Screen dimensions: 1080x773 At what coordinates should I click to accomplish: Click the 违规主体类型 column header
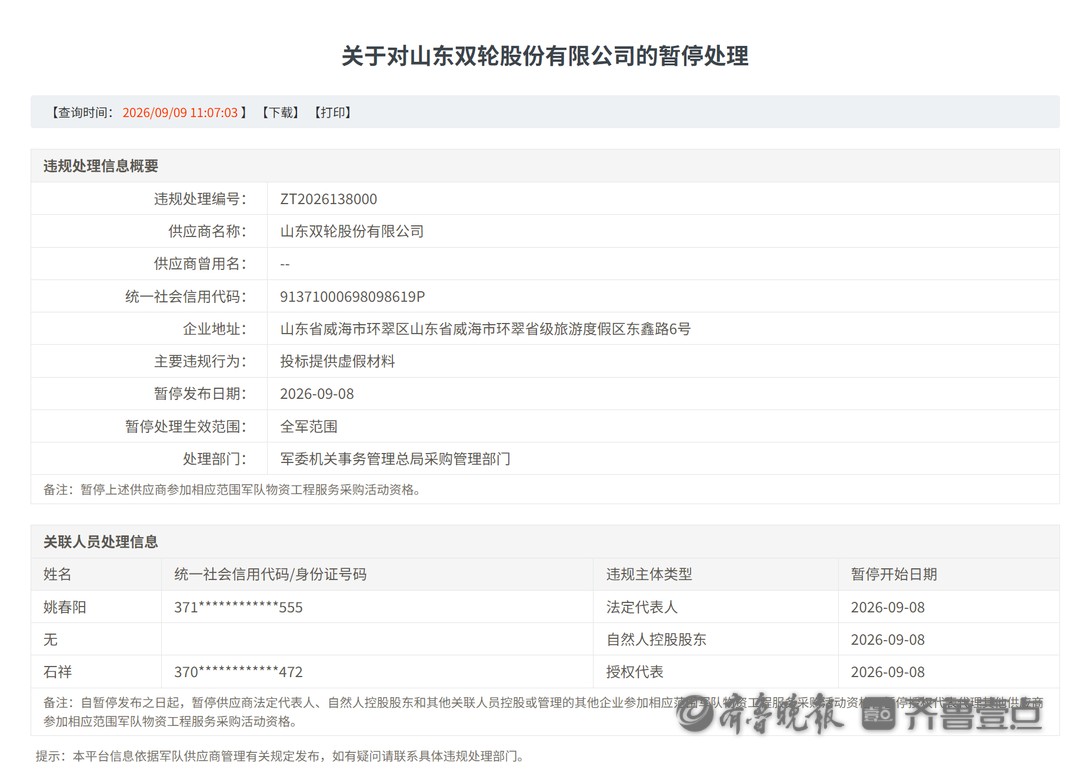pos(649,575)
